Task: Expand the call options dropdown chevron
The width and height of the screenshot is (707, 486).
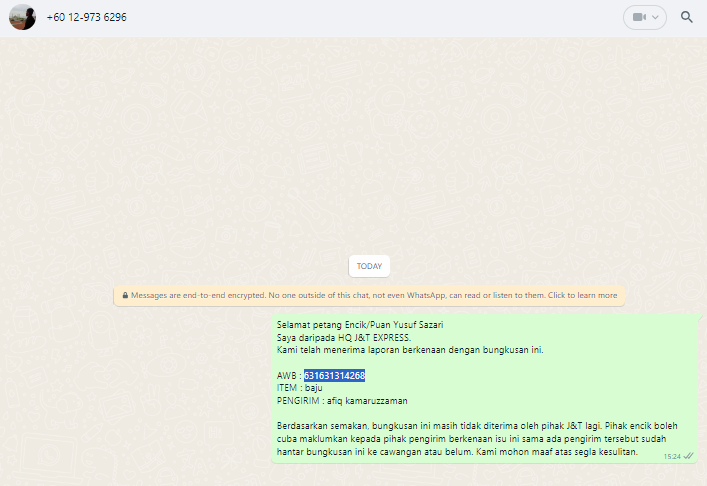Action: (x=656, y=17)
